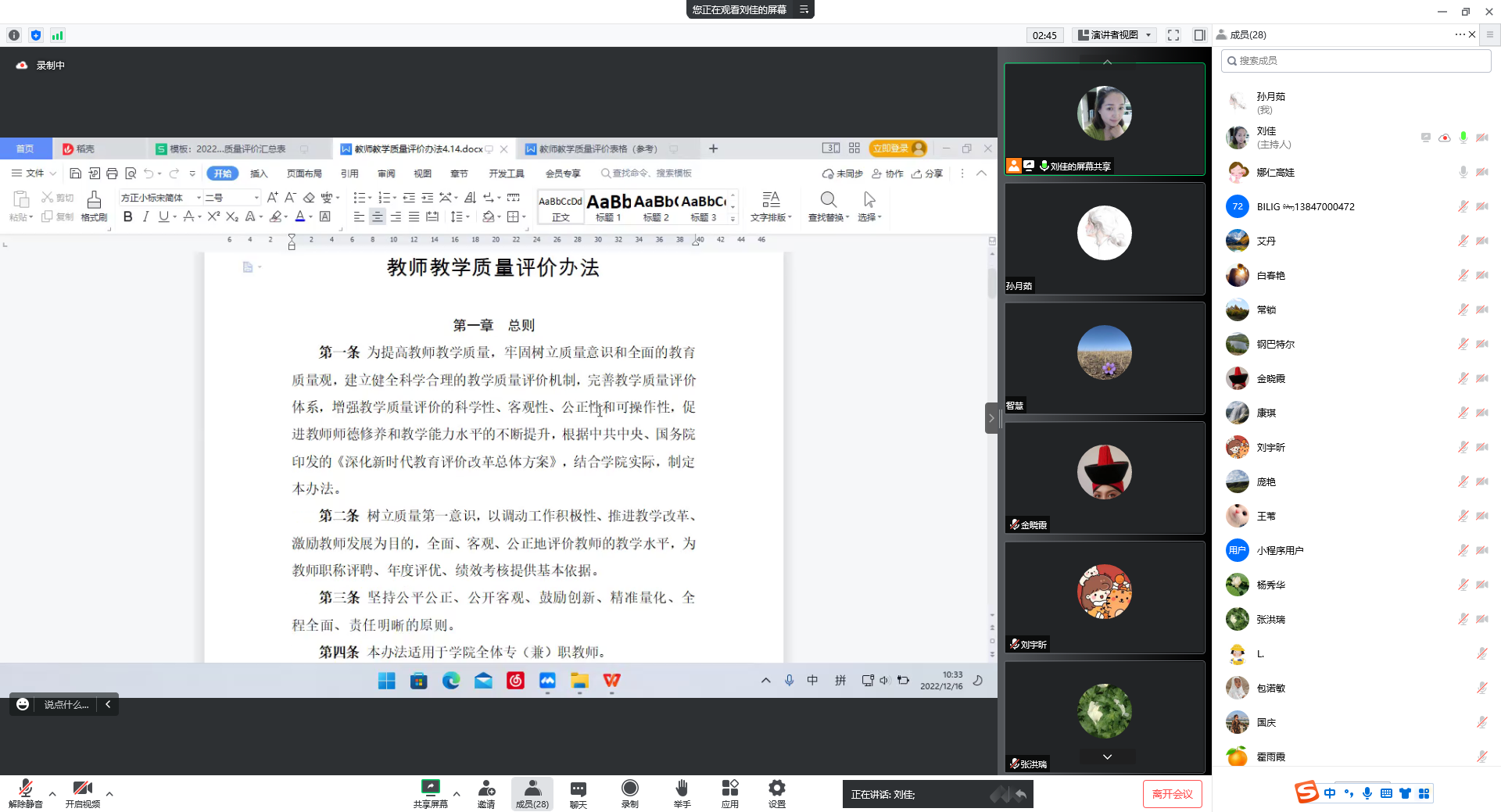1501x812 pixels.
Task: Open the 稻壳 tab in WPS
Action: [78, 148]
